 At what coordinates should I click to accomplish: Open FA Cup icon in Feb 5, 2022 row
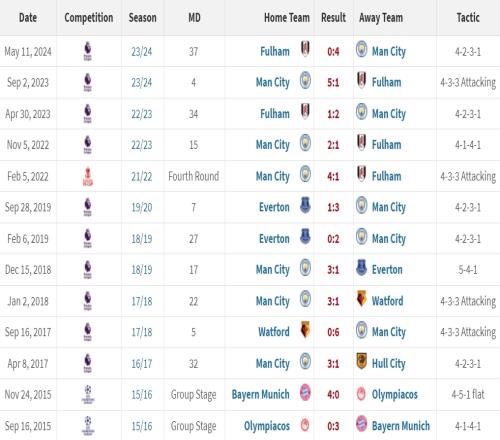pyautogui.click(x=88, y=177)
